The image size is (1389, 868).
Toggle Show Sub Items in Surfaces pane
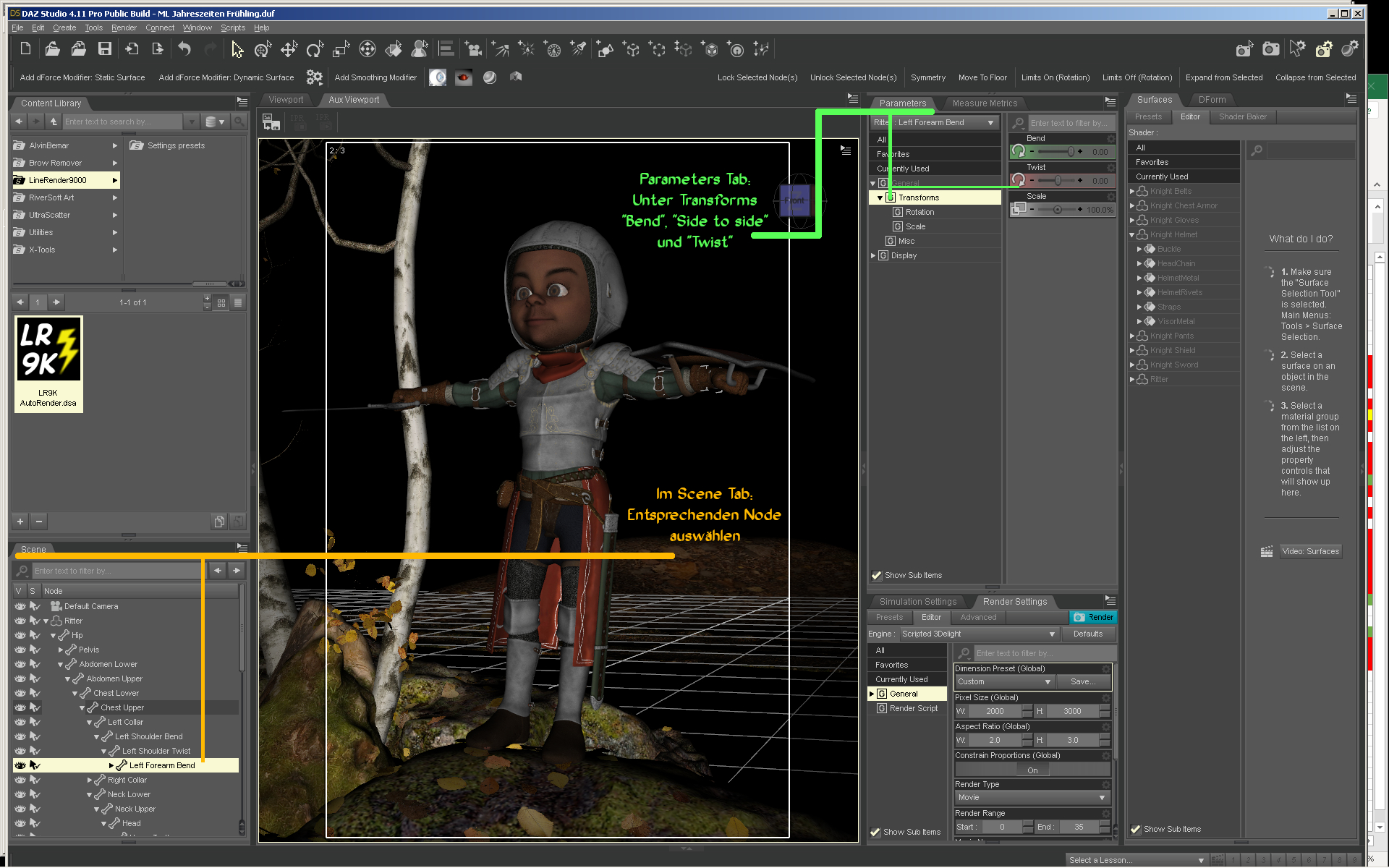point(1136,830)
